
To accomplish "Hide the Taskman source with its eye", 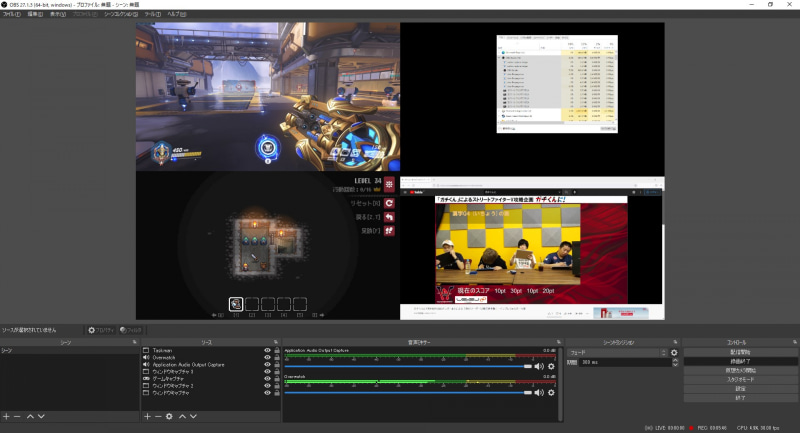I will tap(267, 350).
